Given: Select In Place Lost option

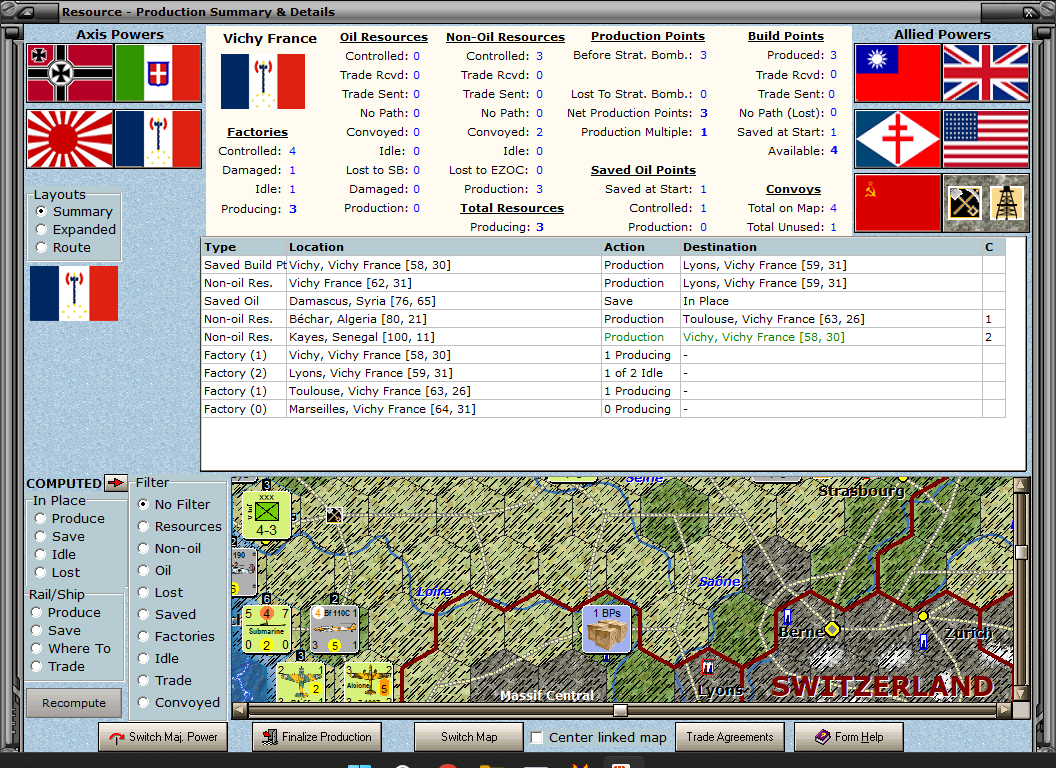Looking at the screenshot, I should point(57,573).
